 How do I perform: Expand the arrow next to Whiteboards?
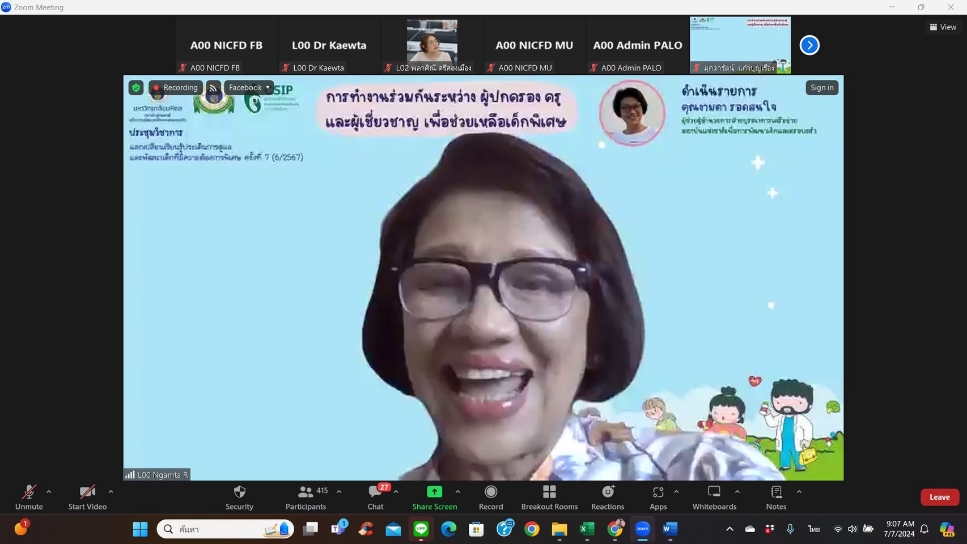point(737,492)
